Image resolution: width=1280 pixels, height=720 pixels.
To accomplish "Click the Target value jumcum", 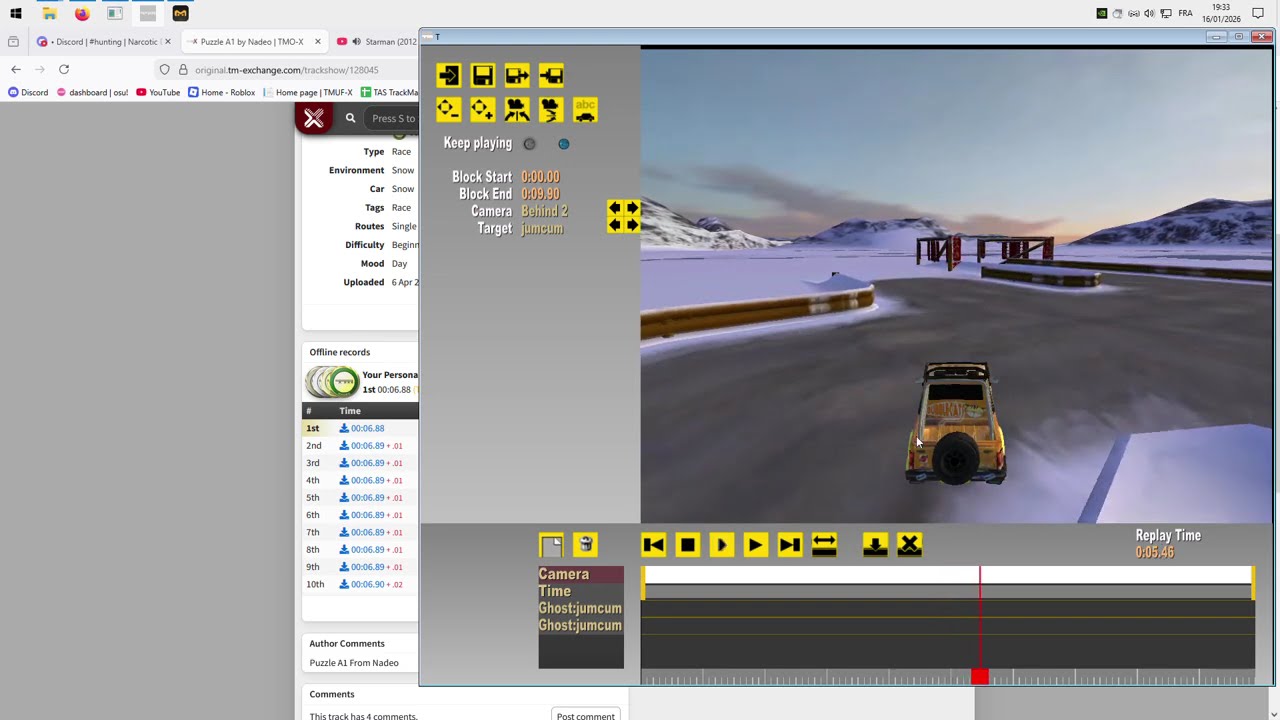I will (x=542, y=228).
